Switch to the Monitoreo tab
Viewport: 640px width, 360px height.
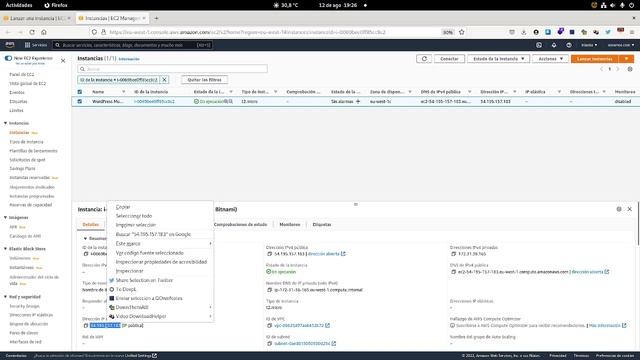tap(290, 224)
